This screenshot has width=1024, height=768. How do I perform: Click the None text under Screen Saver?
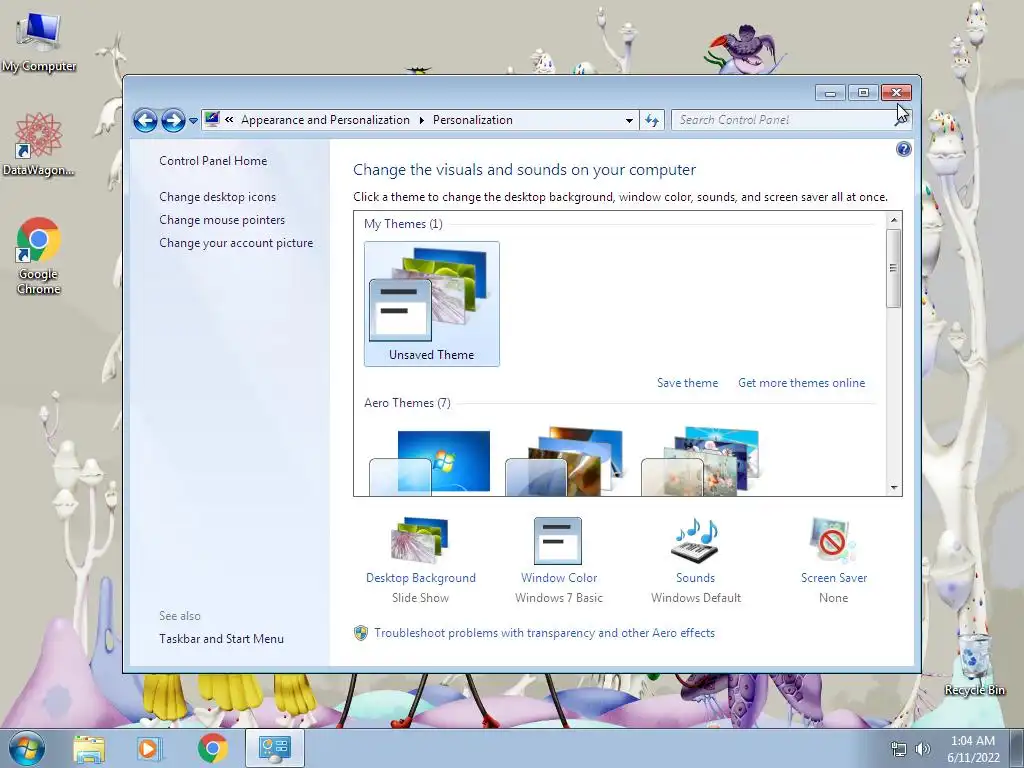coord(833,598)
